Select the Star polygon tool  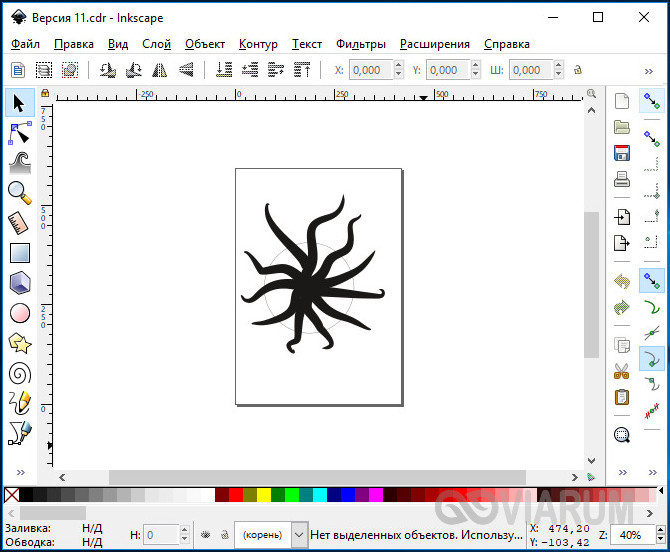click(x=20, y=343)
